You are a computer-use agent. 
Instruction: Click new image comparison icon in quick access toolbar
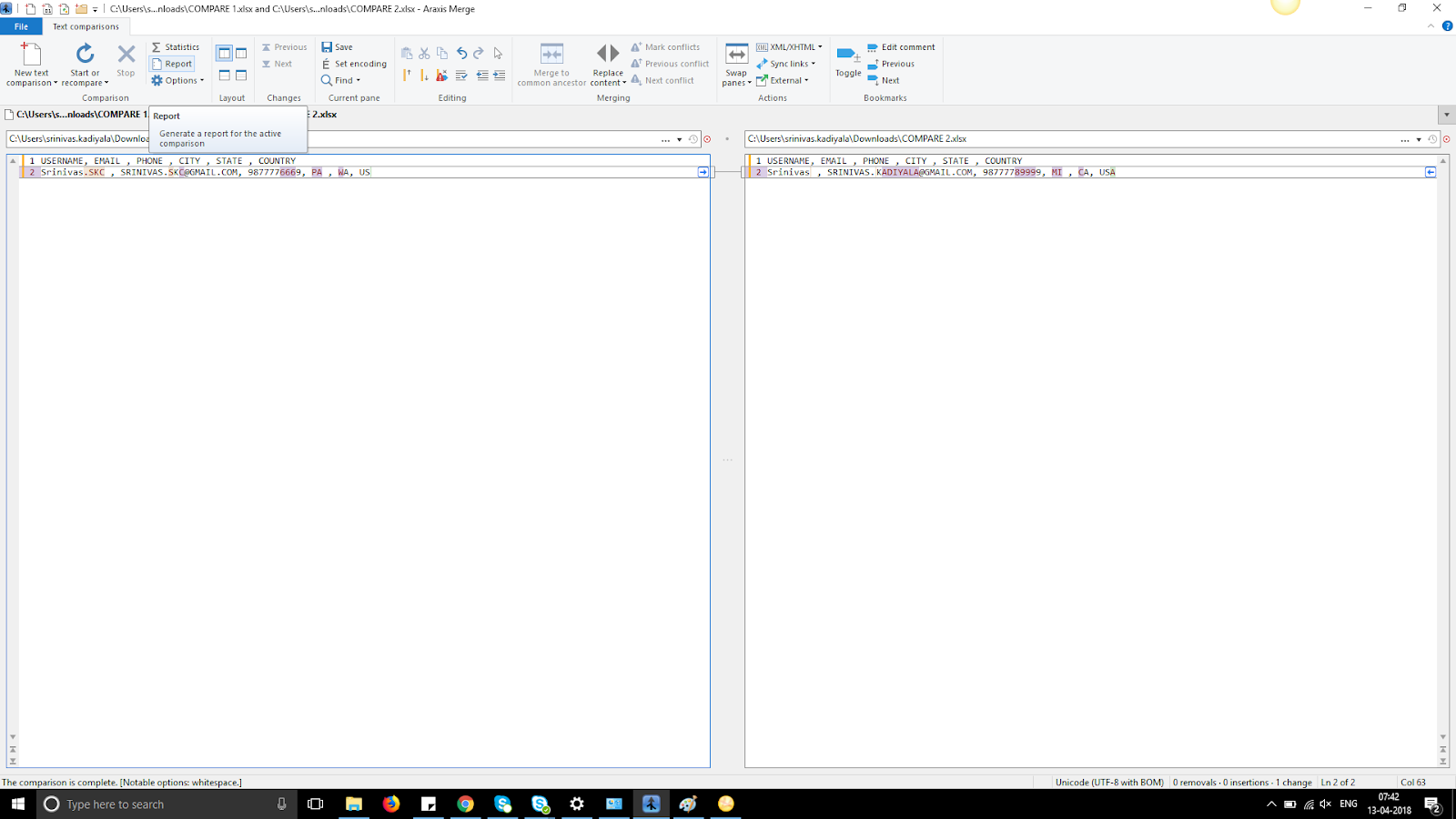click(x=64, y=9)
